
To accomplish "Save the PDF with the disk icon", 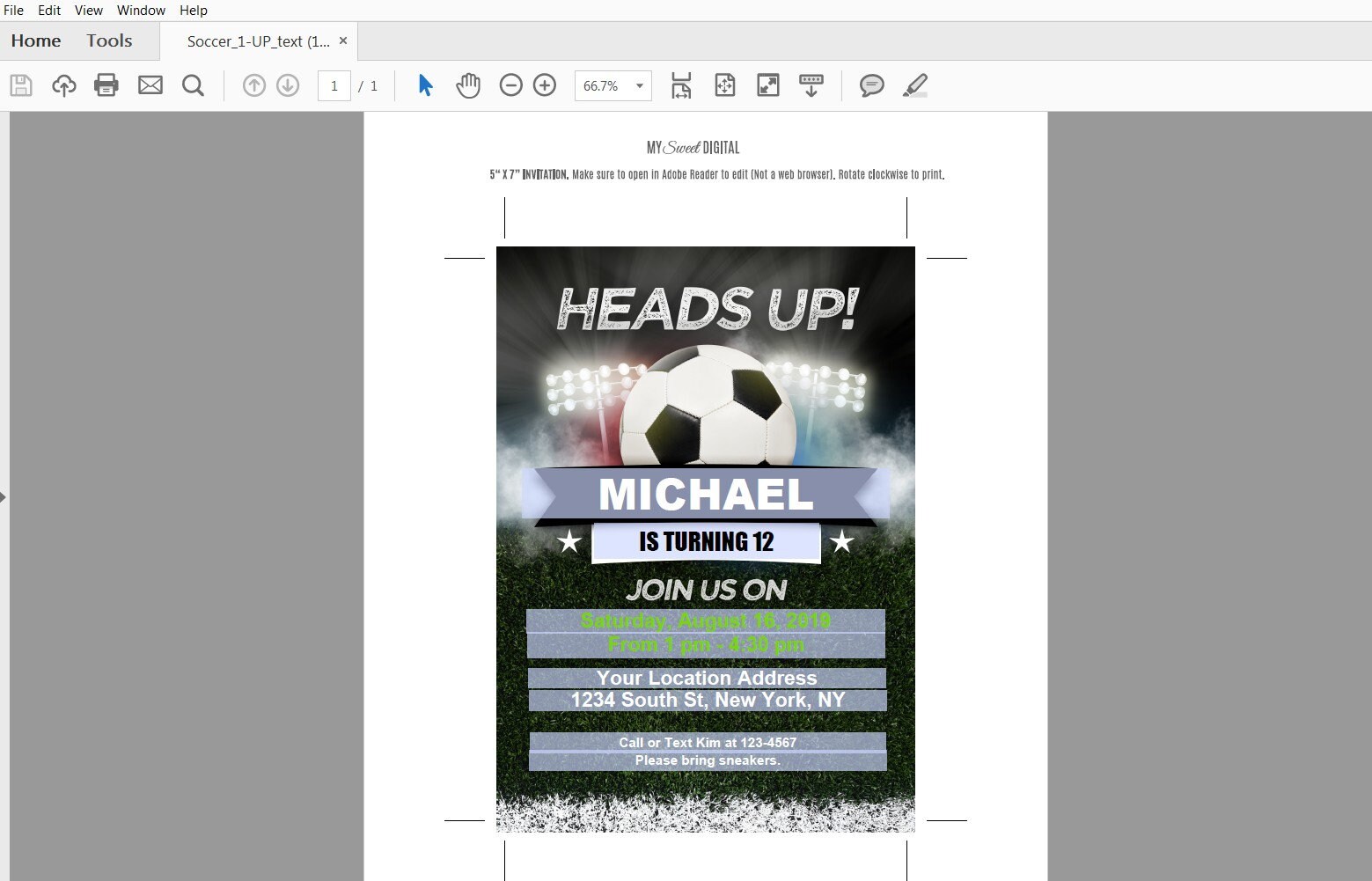I will coord(21,85).
